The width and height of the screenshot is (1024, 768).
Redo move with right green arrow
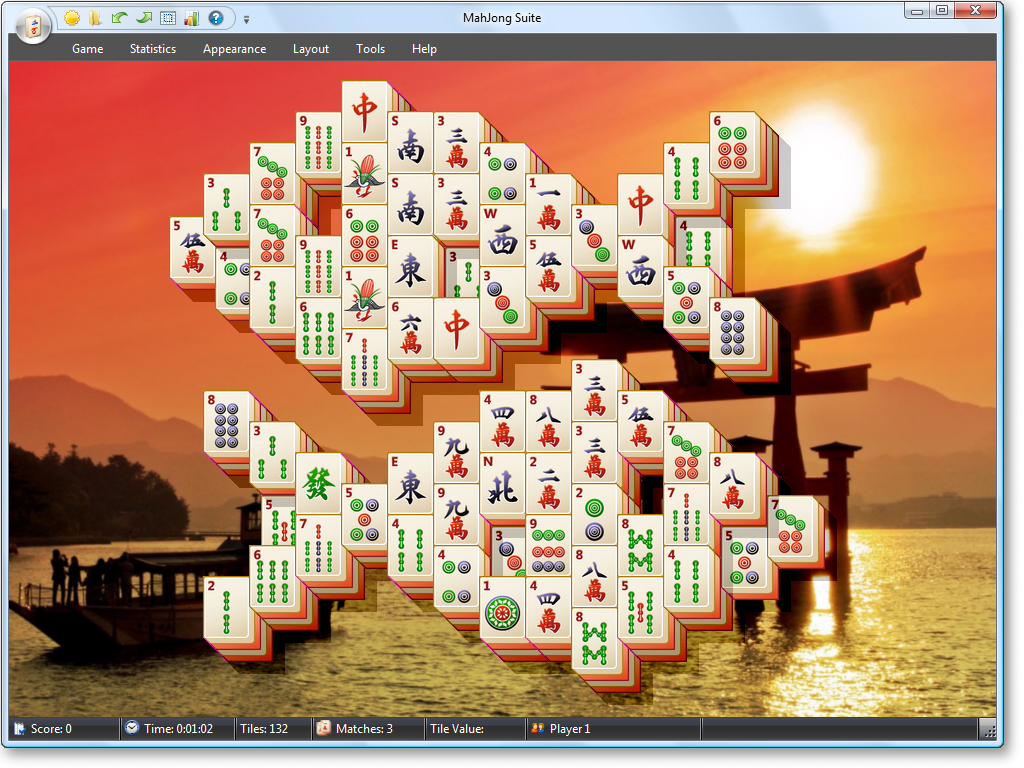(144, 18)
